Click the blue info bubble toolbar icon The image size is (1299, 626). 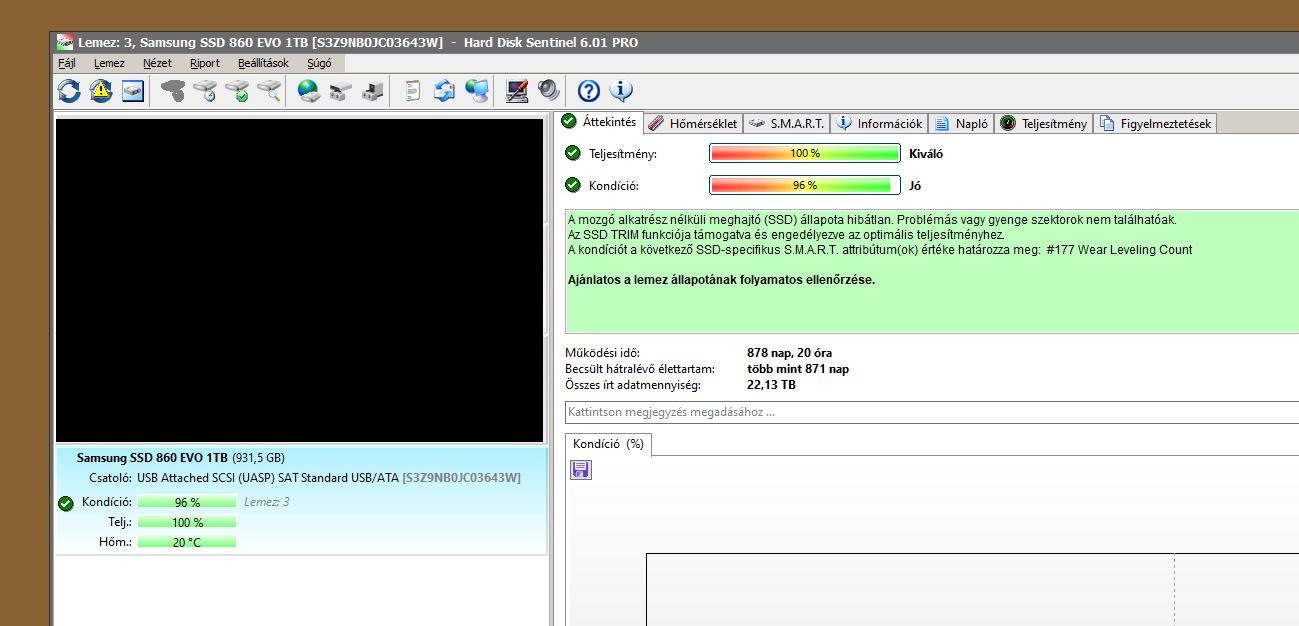(x=621, y=91)
